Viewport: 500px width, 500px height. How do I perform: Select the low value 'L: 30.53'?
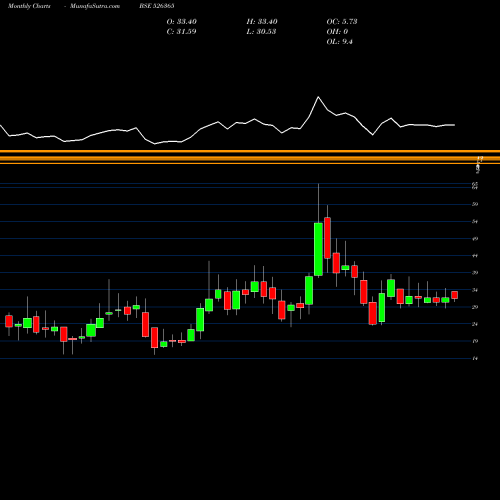tap(261, 32)
